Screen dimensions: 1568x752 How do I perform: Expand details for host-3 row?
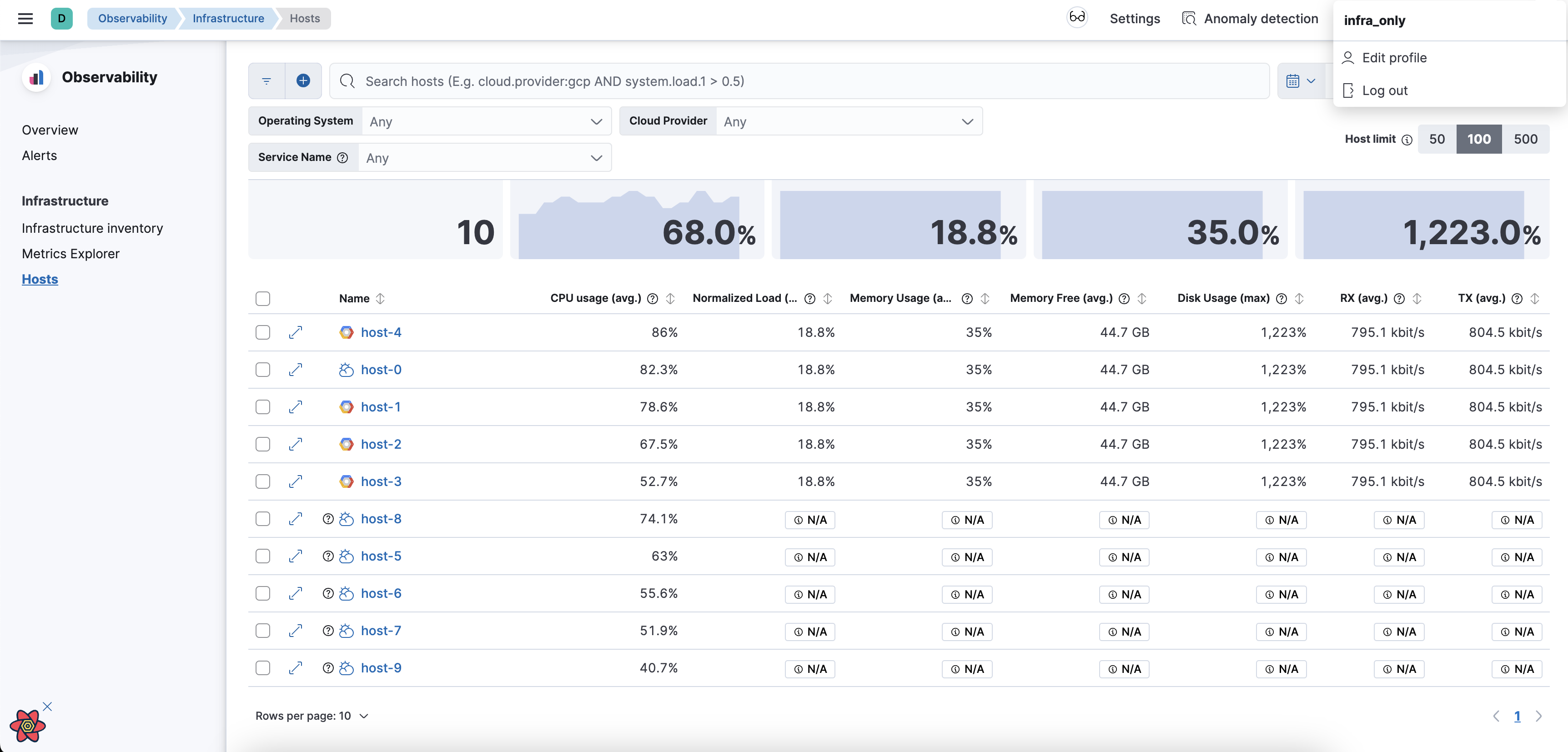(296, 481)
